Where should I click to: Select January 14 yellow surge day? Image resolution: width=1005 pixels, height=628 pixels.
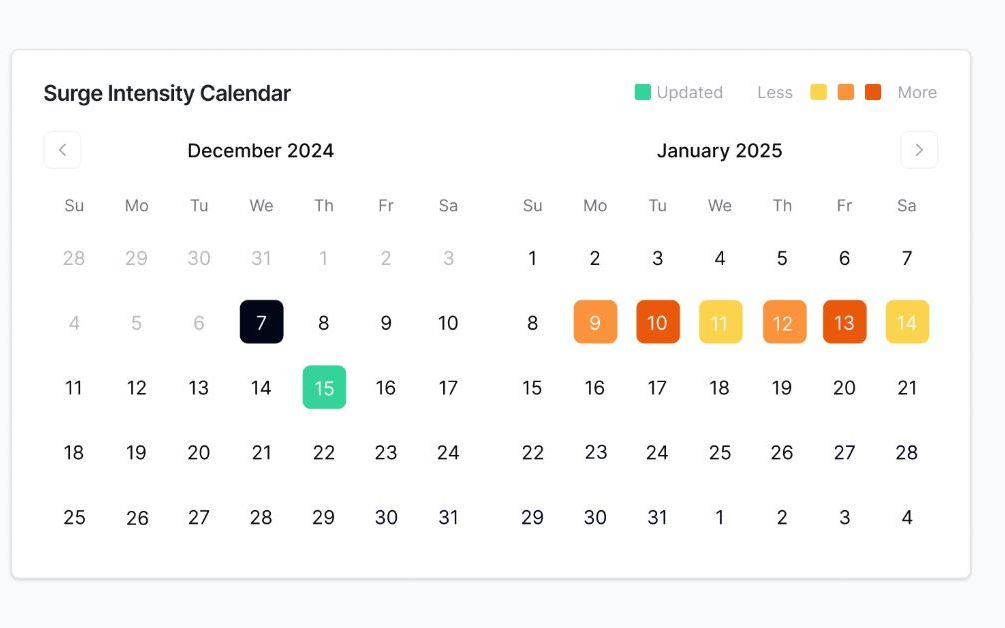[907, 322]
